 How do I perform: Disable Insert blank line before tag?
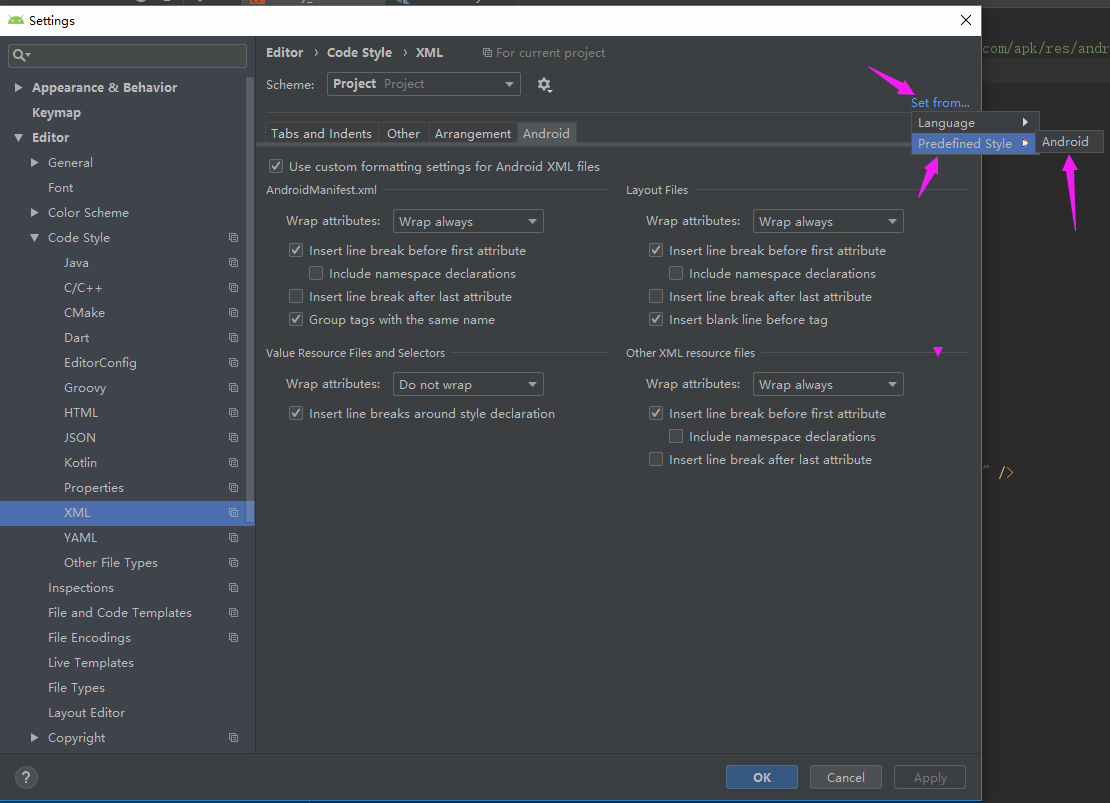[x=656, y=319]
